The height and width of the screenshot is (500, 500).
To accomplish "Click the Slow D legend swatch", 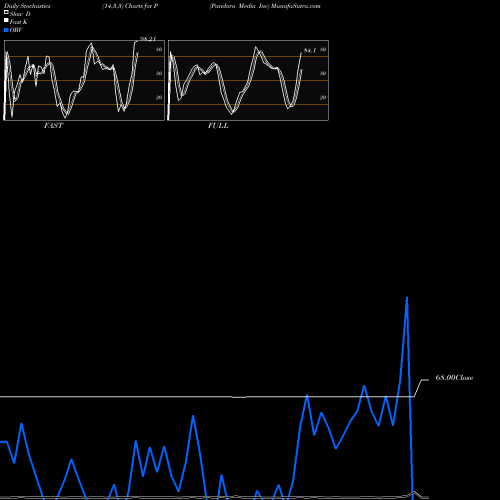I will [x=6, y=12].
